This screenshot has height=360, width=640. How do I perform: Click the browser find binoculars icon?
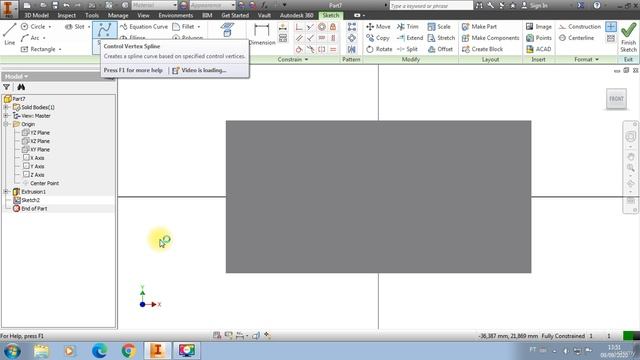click(21, 87)
